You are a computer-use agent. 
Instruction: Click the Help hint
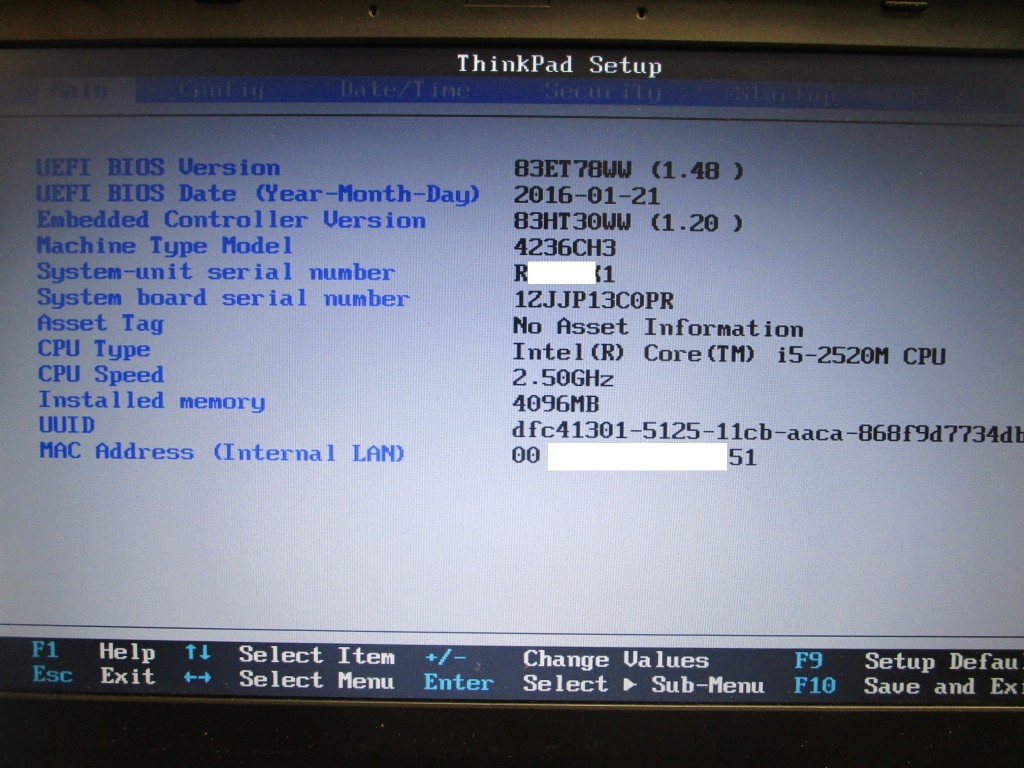tap(127, 652)
